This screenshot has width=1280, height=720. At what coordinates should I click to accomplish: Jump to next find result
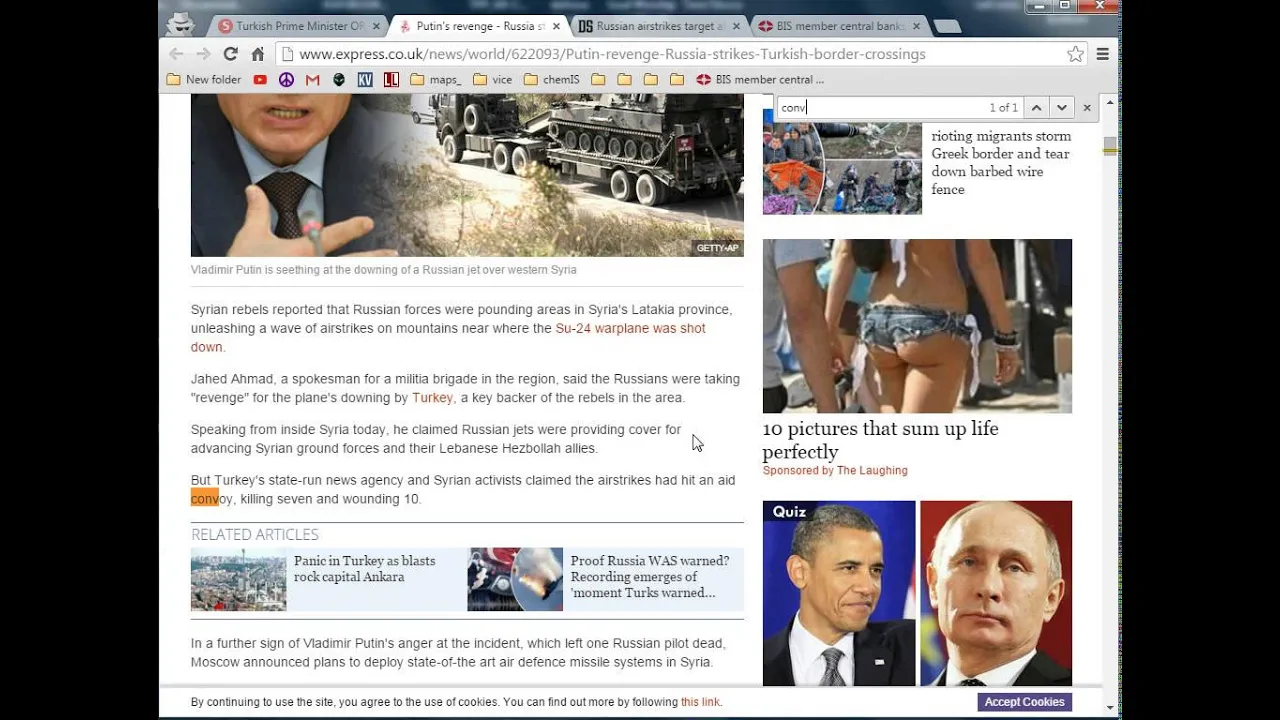pos(1062,107)
